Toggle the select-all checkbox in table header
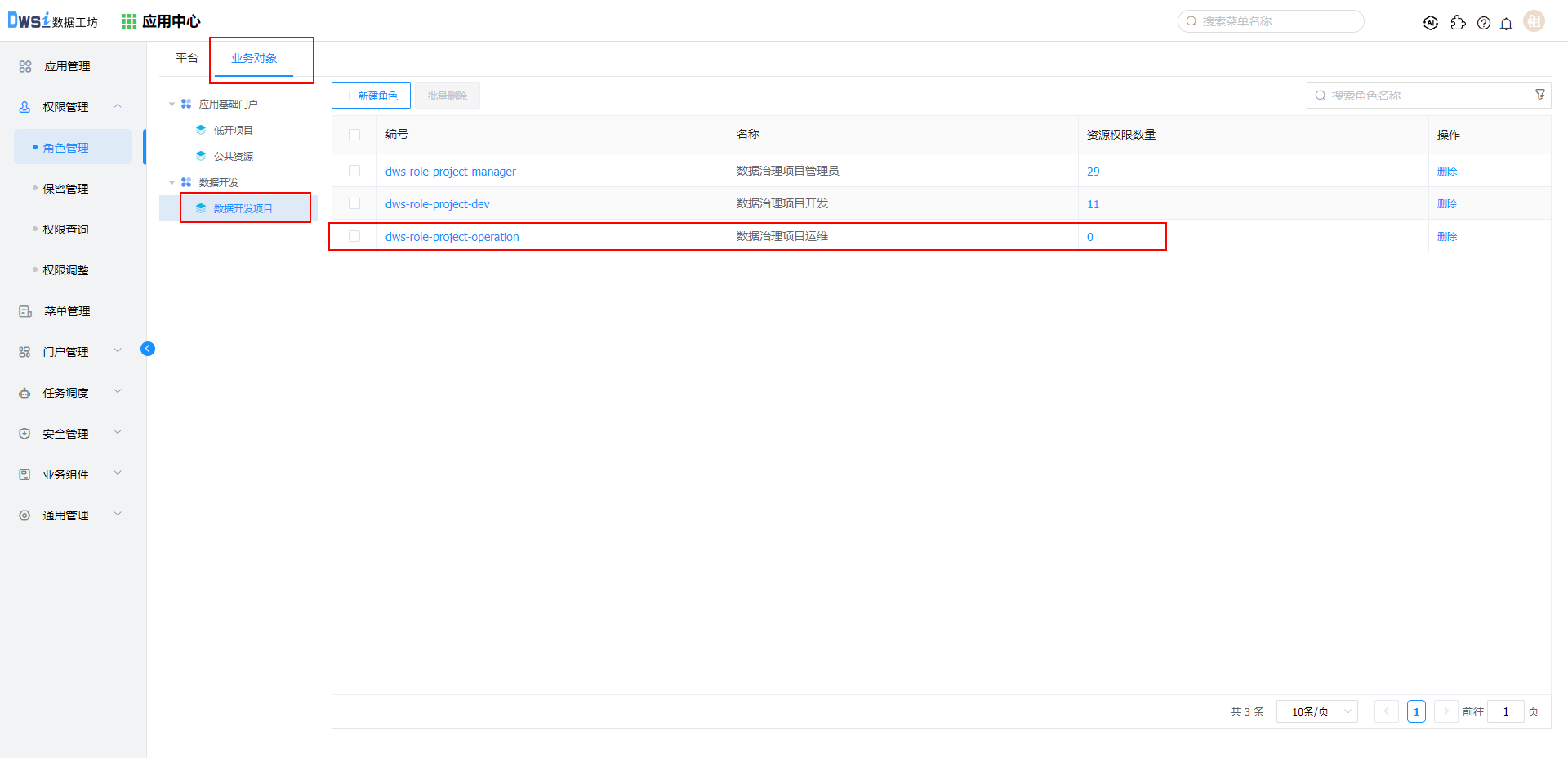 click(x=354, y=135)
